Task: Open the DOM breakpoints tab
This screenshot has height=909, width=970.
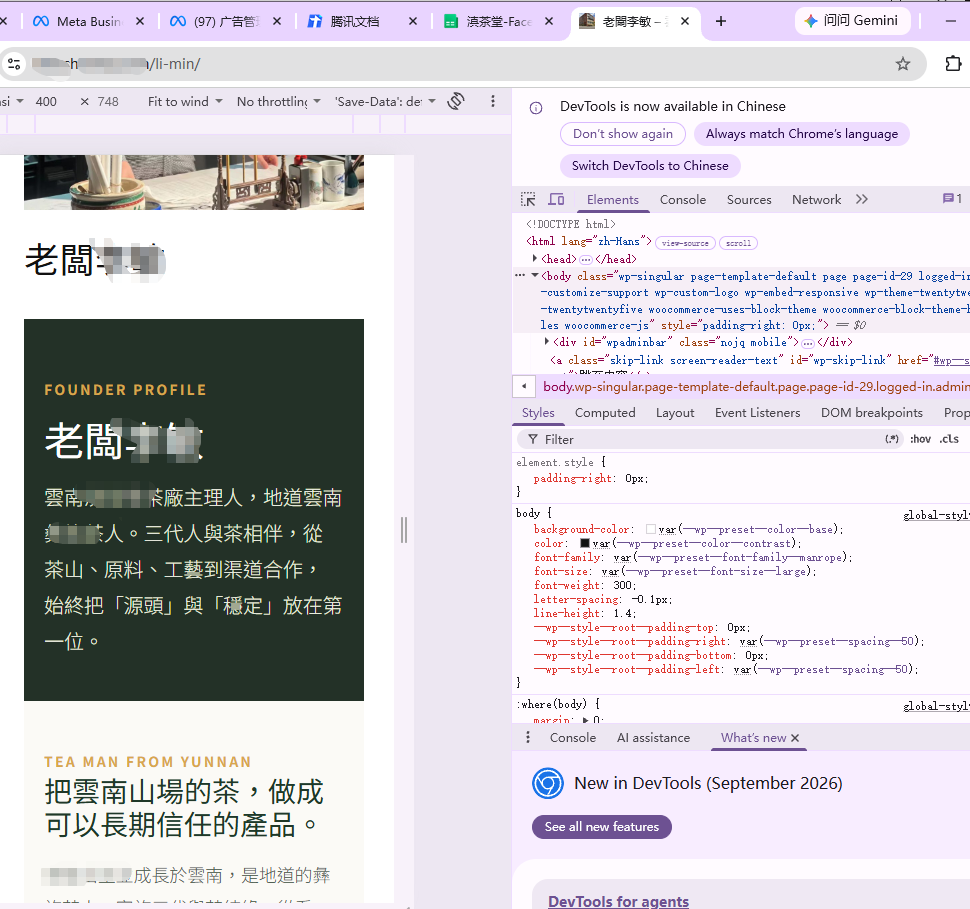Action: [871, 413]
